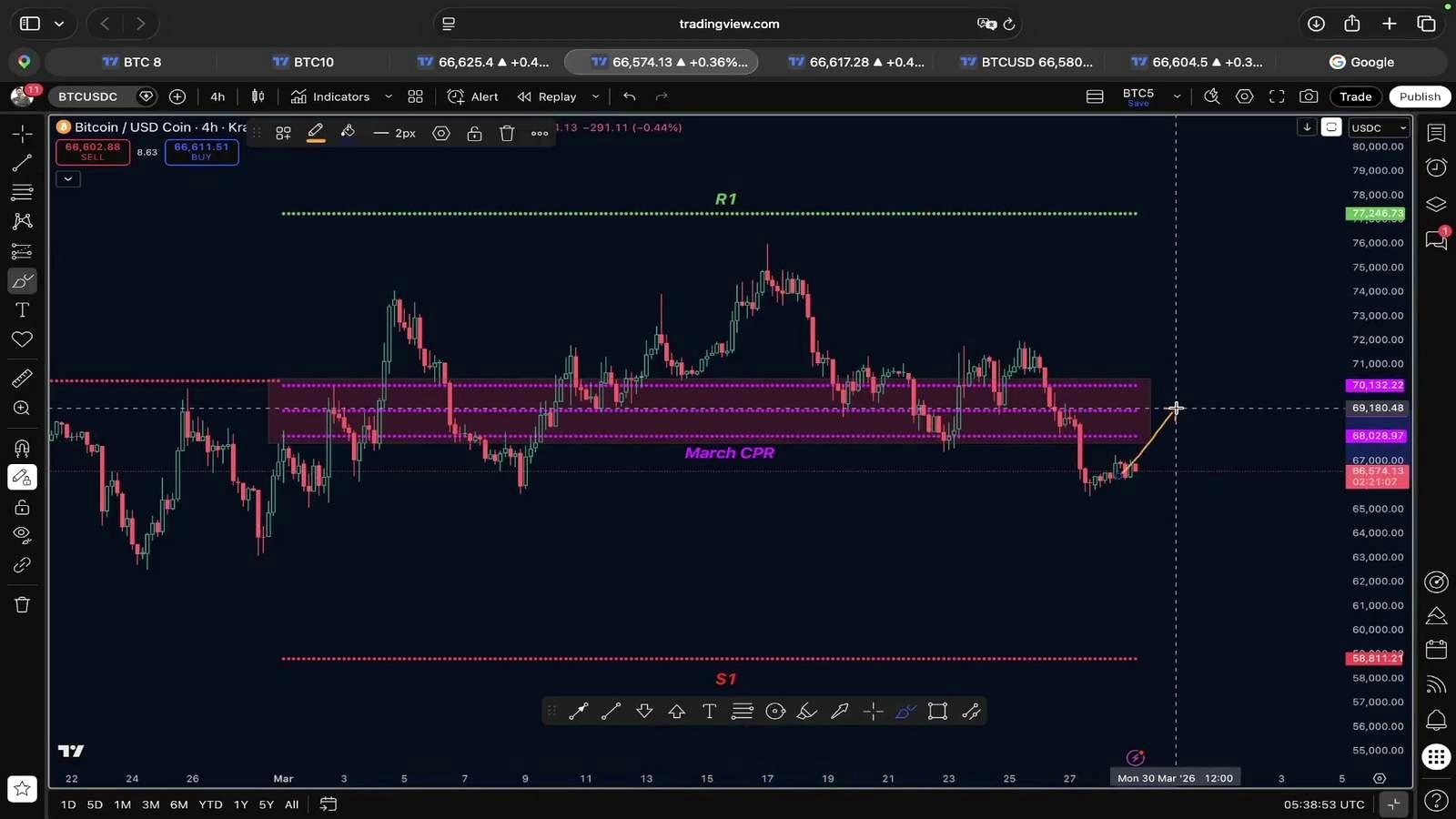Open watchlist panel in right sidebar
The width and height of the screenshot is (1456, 819).
(x=1436, y=134)
